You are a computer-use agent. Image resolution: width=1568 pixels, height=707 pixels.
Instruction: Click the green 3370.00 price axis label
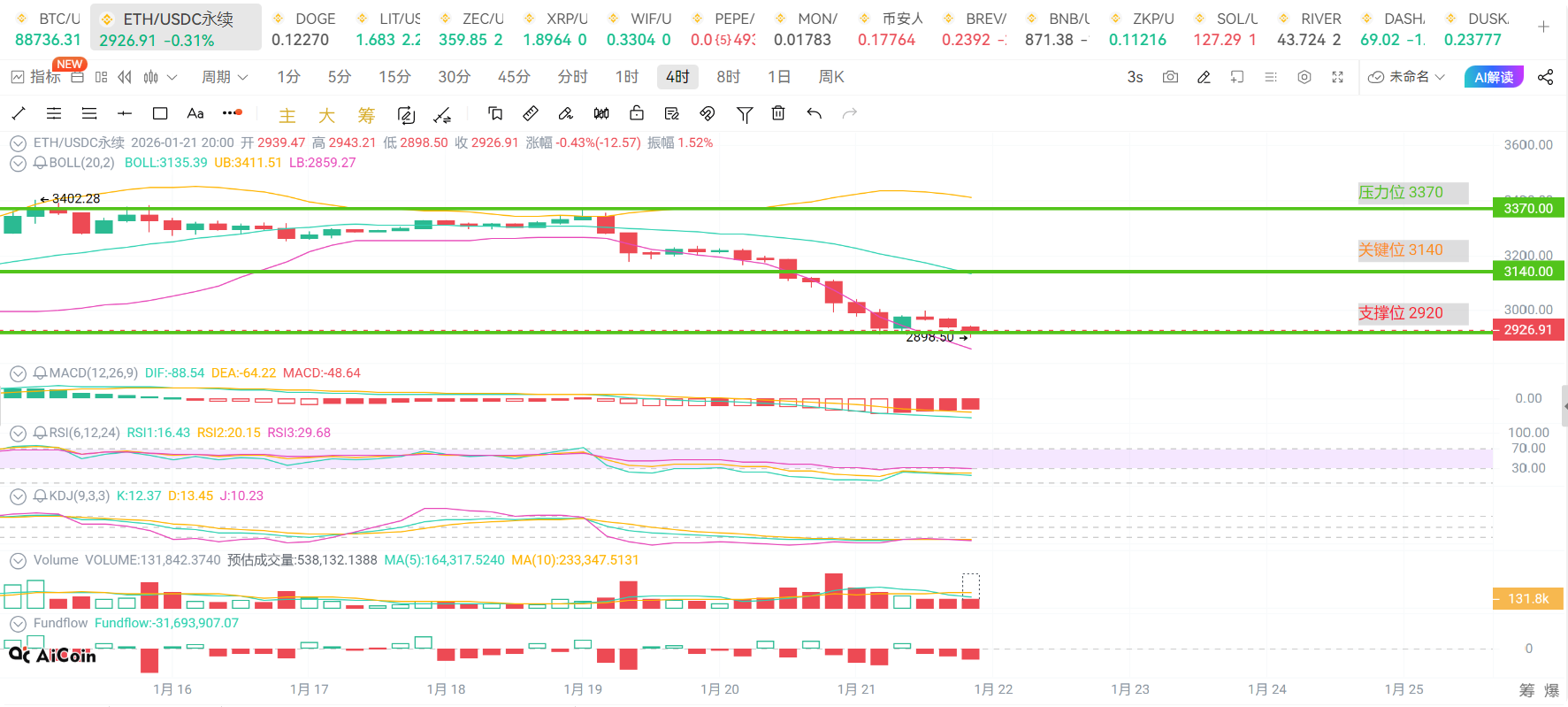(x=1528, y=208)
